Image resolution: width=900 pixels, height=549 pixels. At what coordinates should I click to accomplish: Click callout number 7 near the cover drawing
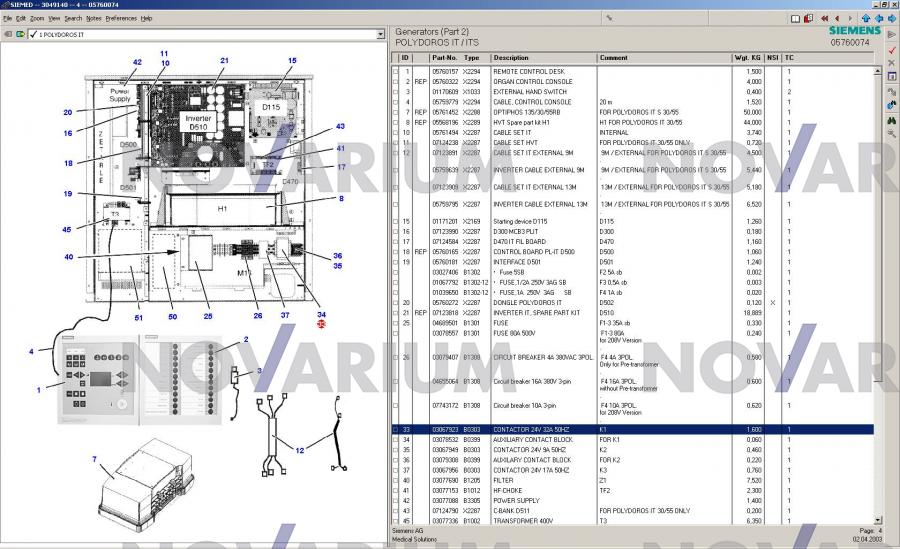tap(94, 459)
